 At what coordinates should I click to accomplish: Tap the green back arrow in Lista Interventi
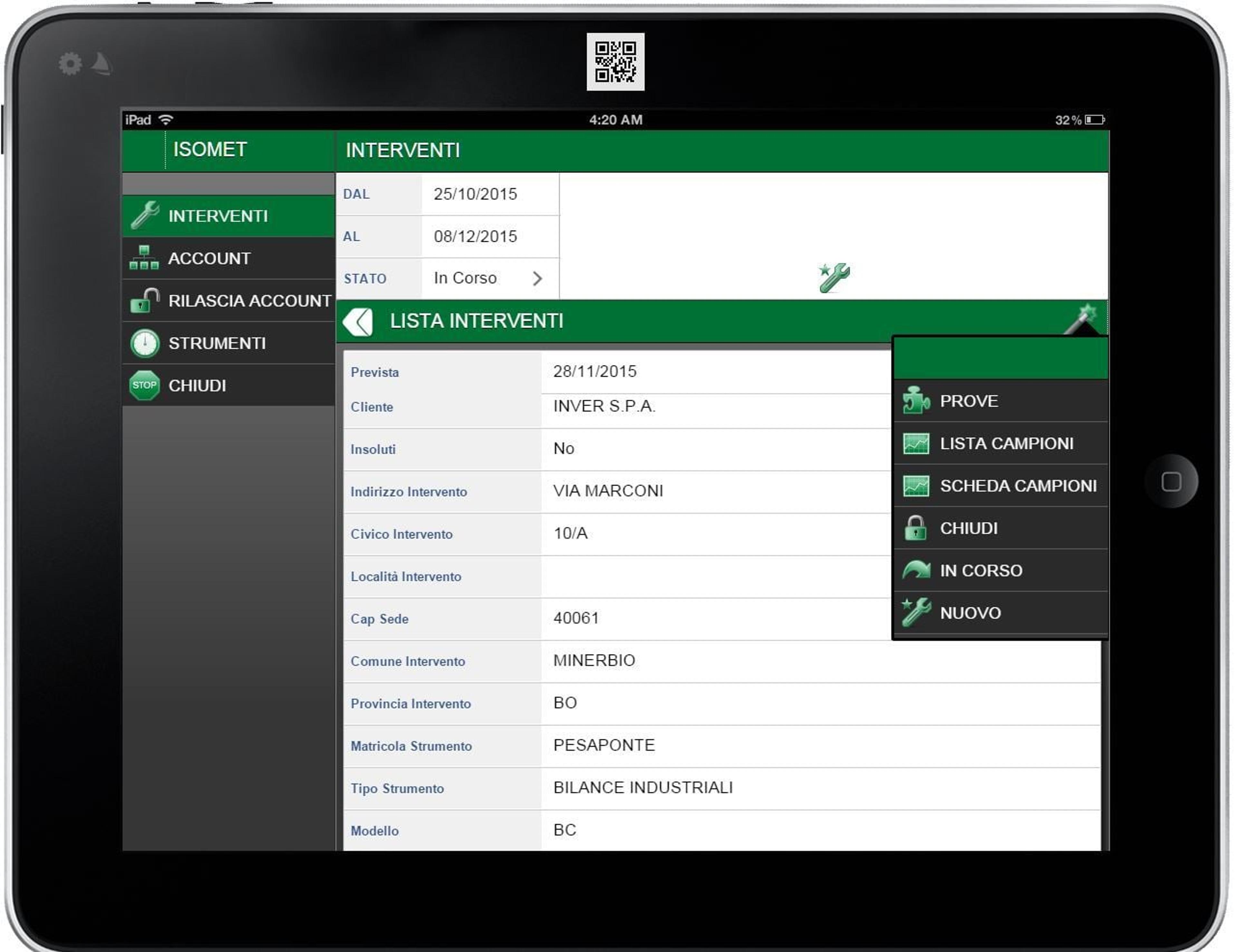(x=357, y=322)
